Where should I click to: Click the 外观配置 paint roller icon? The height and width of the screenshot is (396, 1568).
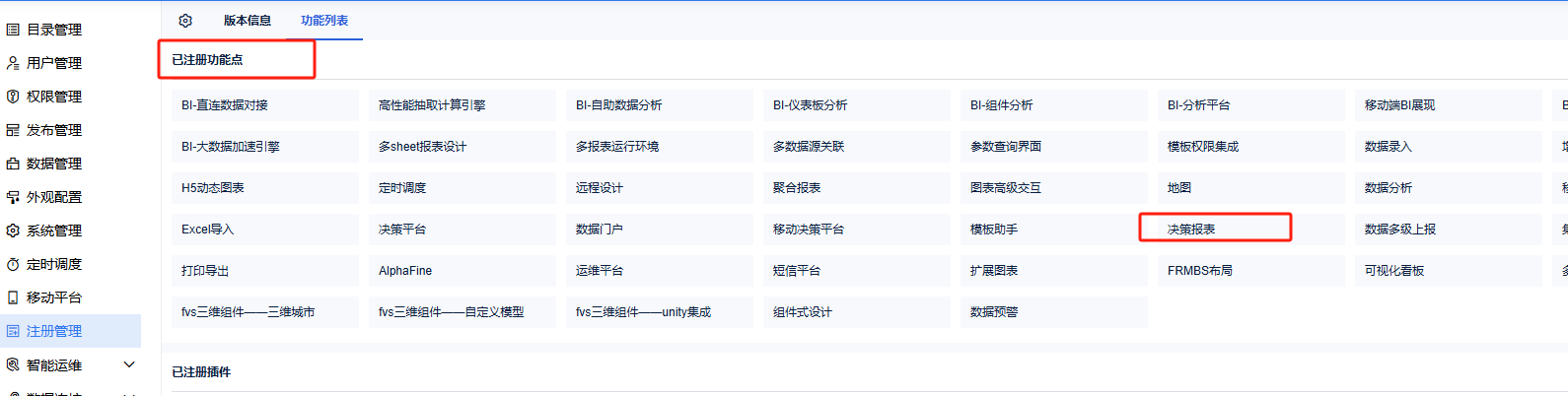point(13,197)
